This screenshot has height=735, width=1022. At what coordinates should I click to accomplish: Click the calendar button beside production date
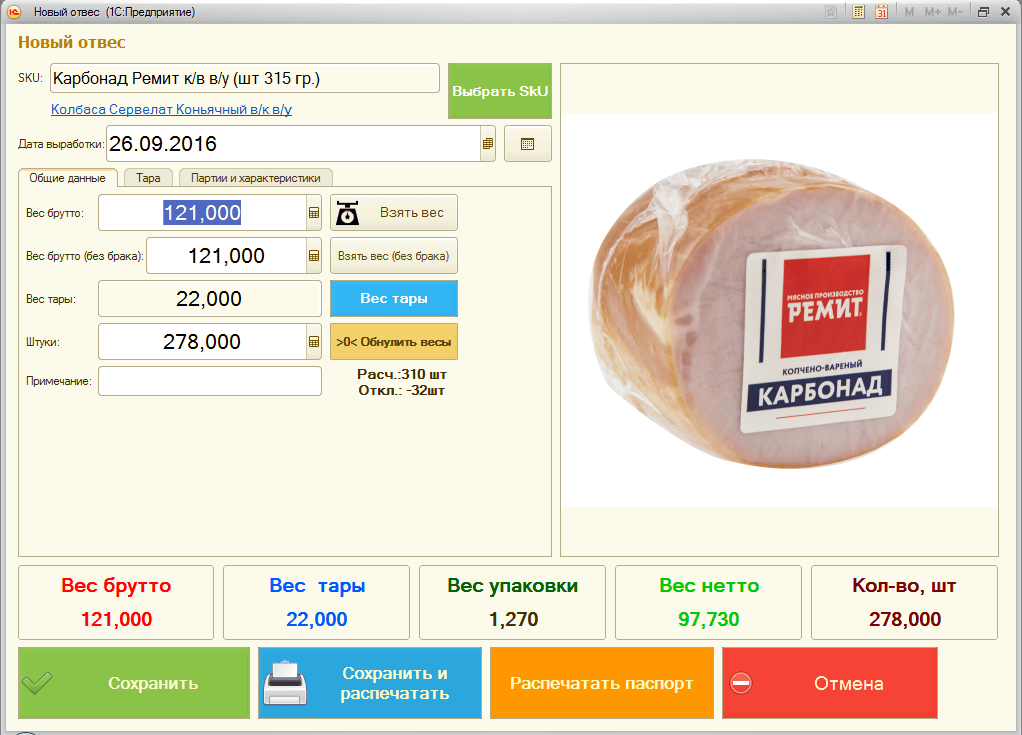(528, 143)
